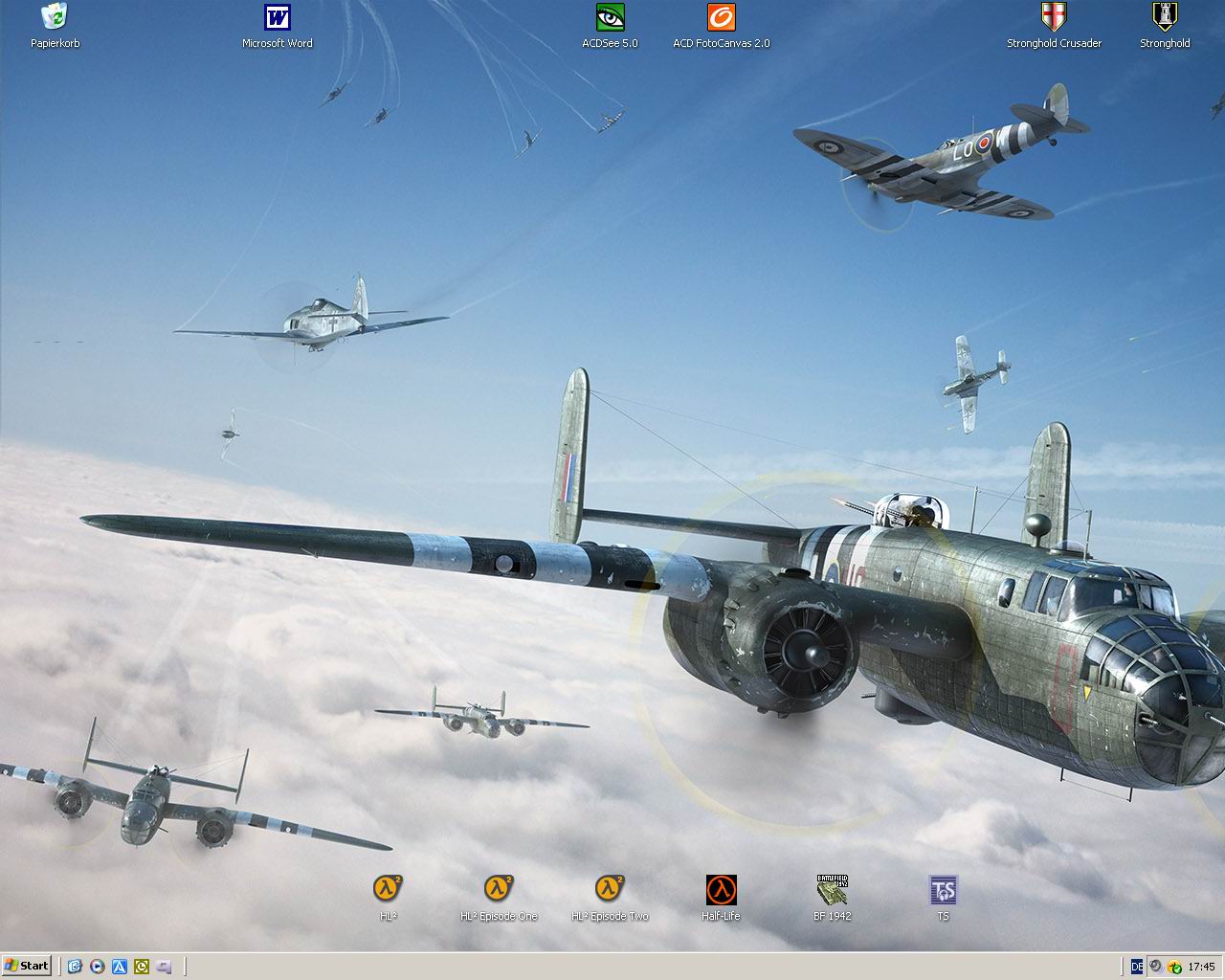The width and height of the screenshot is (1225, 980).
Task: Open the speaker volume tray icon
Action: pyautogui.click(x=1156, y=967)
